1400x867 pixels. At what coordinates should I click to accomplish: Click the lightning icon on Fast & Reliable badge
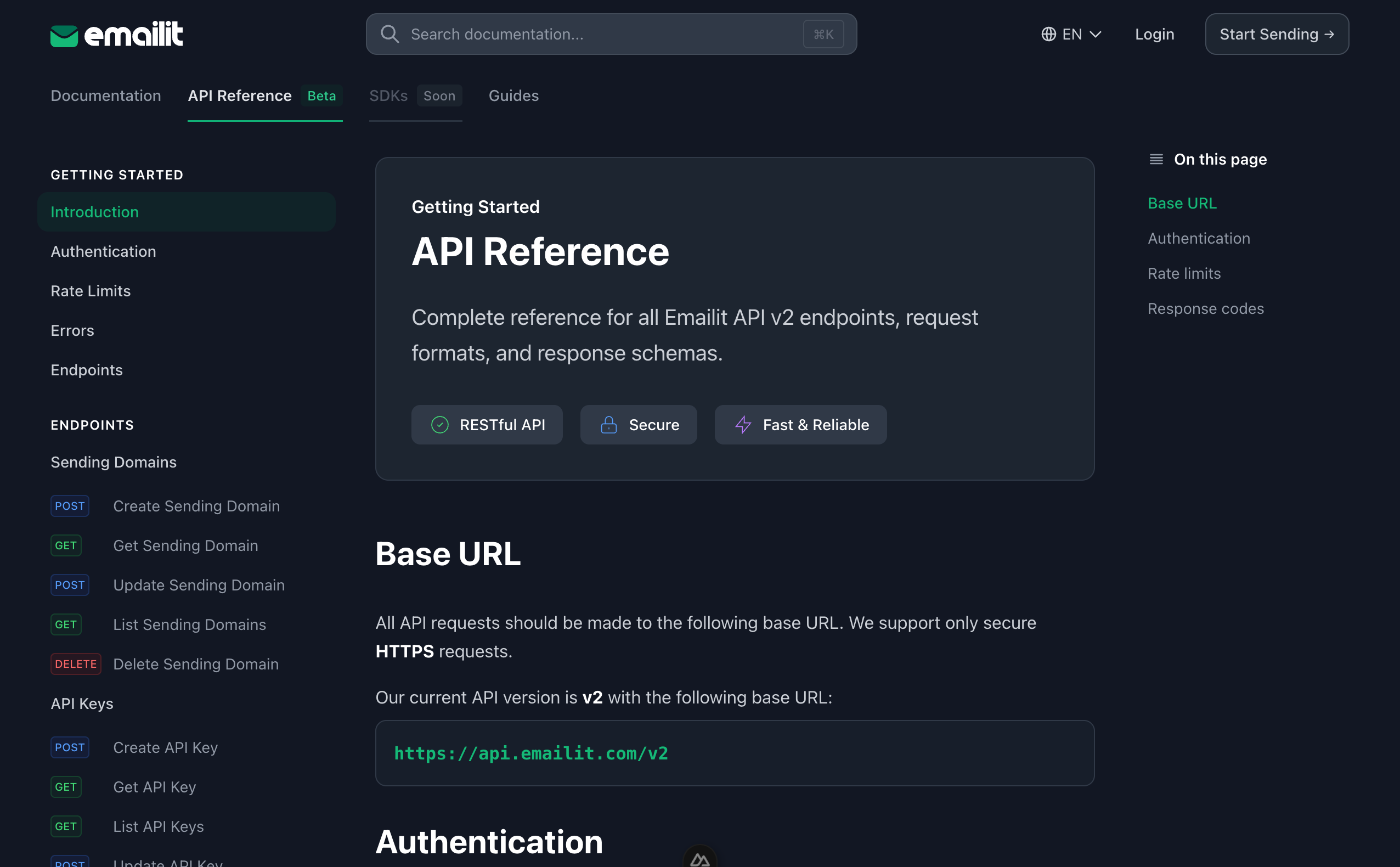click(743, 424)
